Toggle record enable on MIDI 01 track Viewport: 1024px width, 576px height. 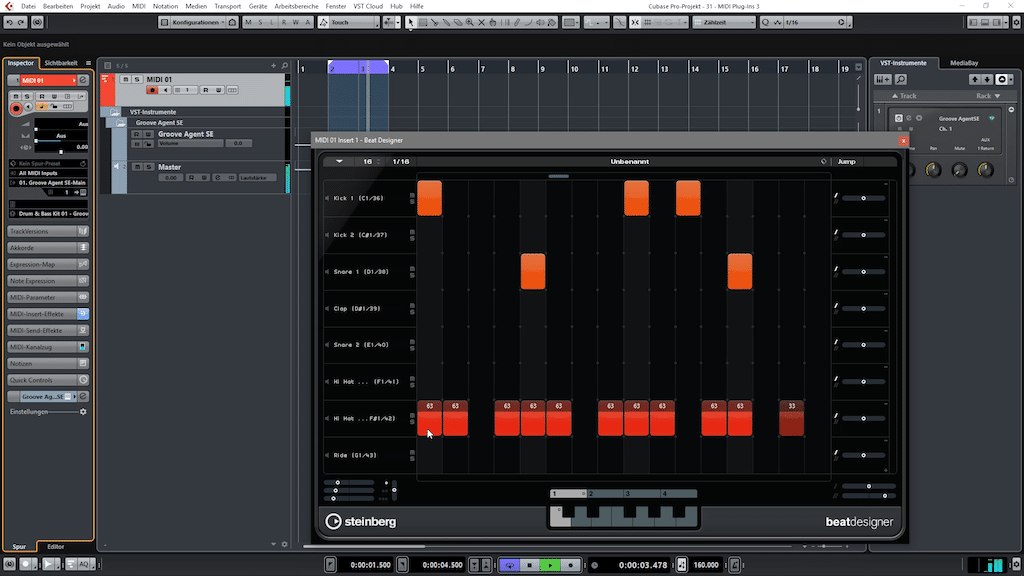click(152, 90)
